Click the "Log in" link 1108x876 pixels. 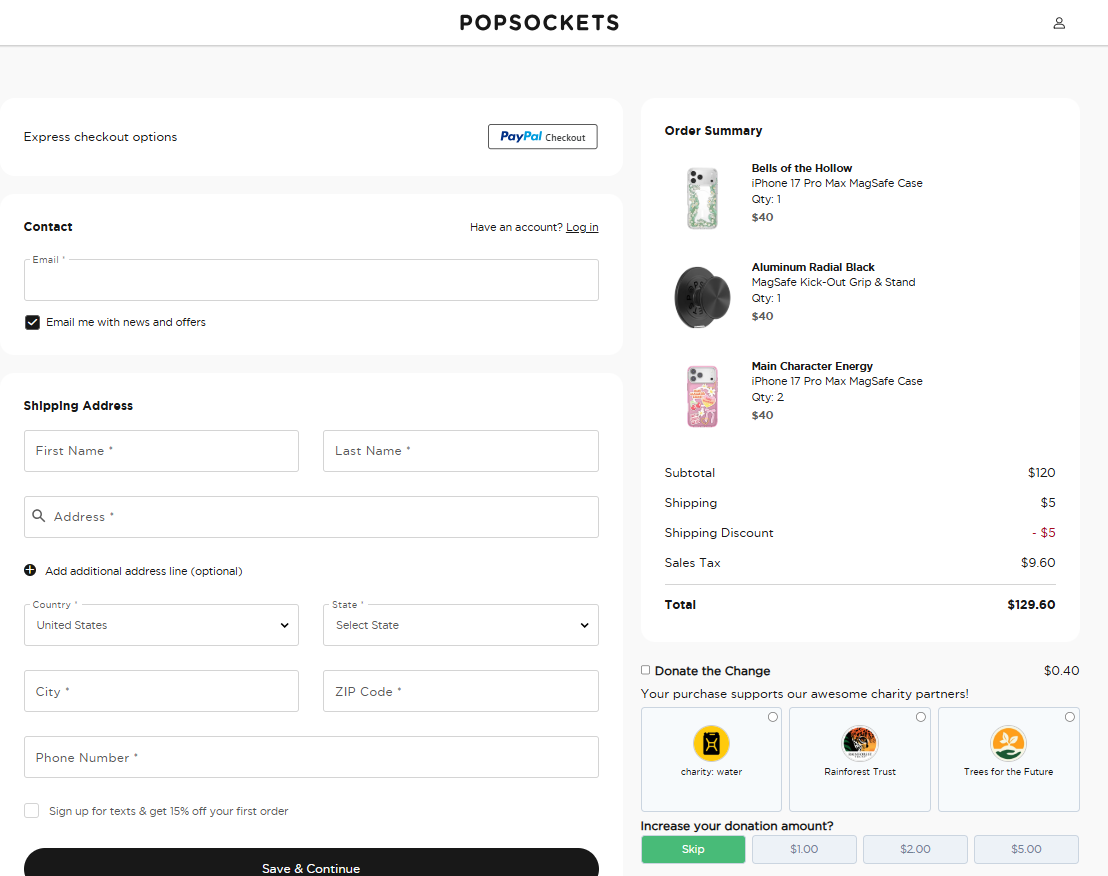[582, 227]
